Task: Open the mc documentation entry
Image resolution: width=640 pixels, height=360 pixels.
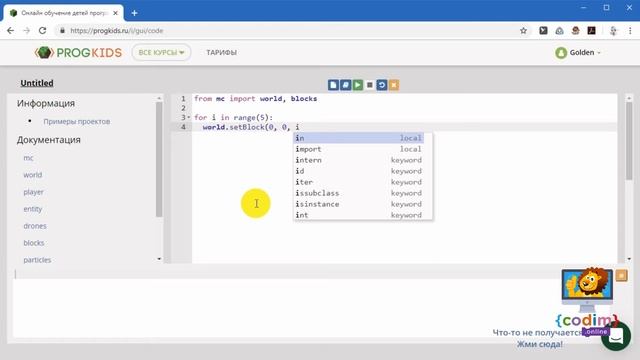Action: (28, 158)
